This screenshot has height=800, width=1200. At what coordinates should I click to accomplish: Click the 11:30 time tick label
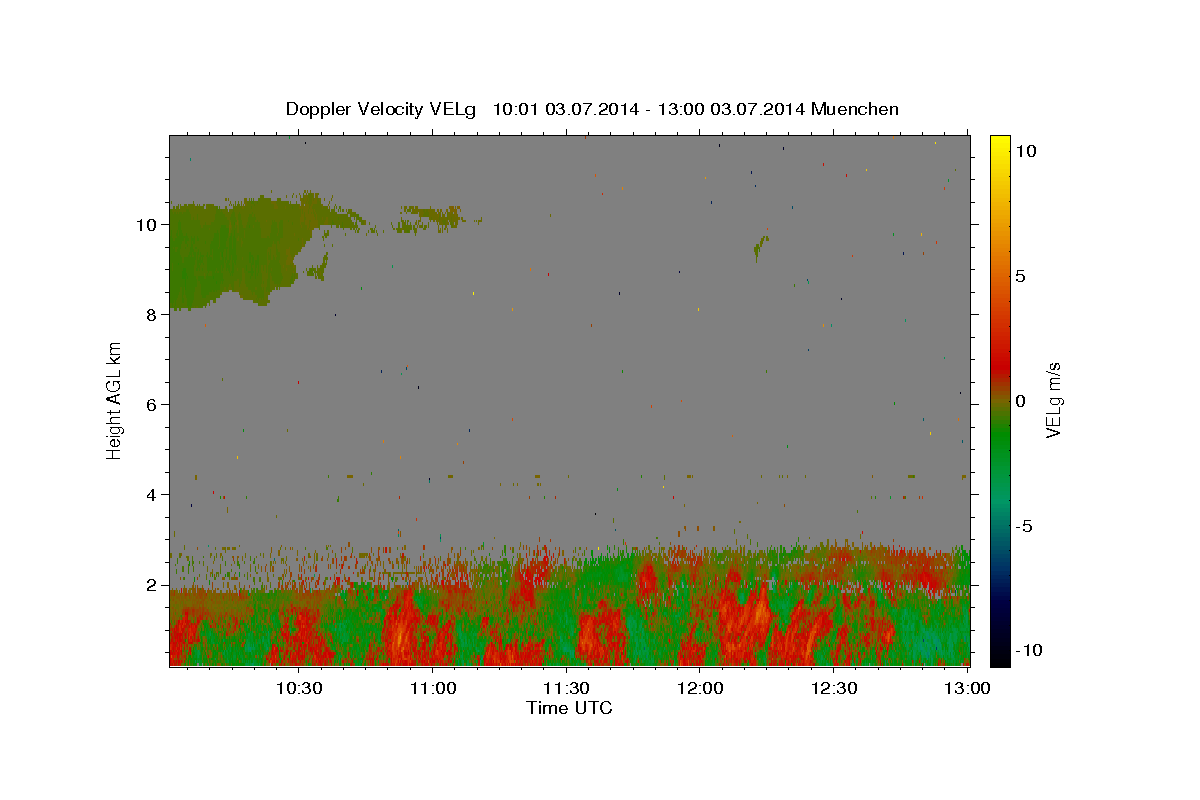(567, 689)
